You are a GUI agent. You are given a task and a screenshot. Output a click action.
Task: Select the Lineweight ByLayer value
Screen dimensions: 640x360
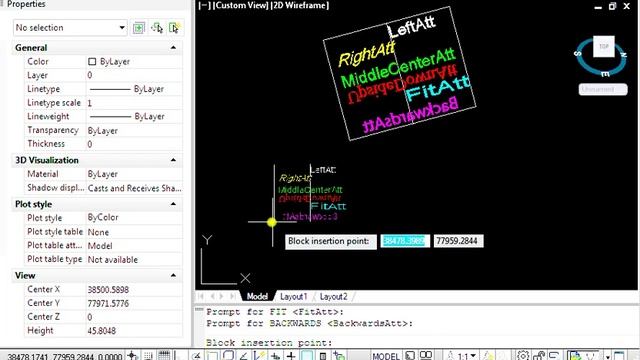(x=134, y=116)
